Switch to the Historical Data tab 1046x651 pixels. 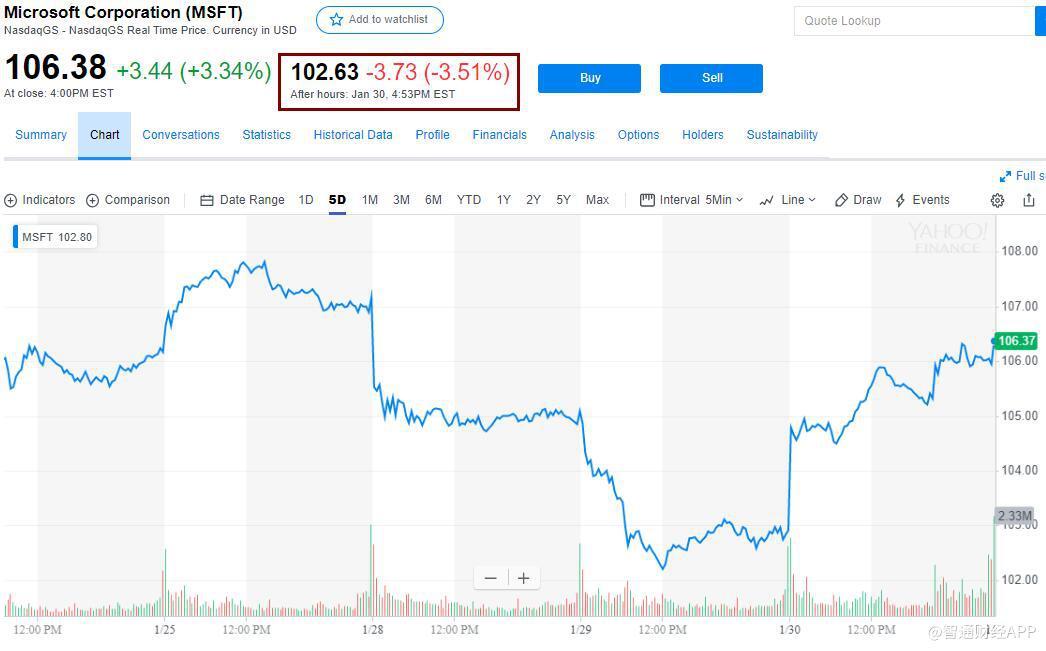coord(353,135)
